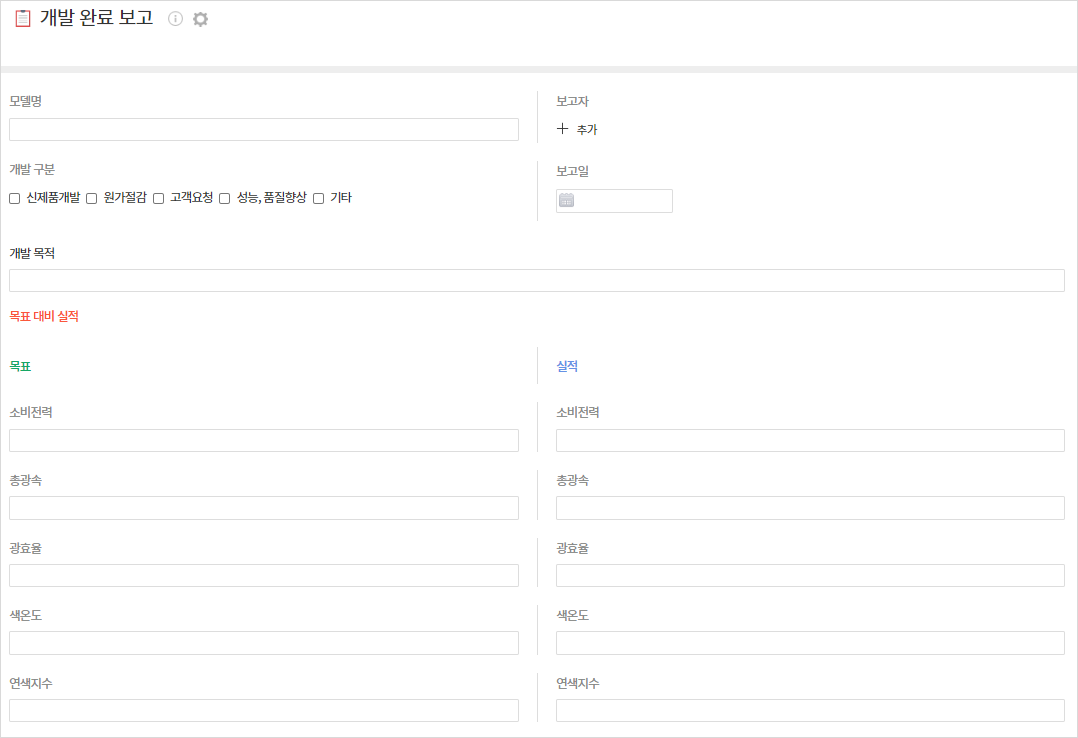Click the 총광속 input under 목표
Screen dimensions: 1078x738
[x=264, y=508]
